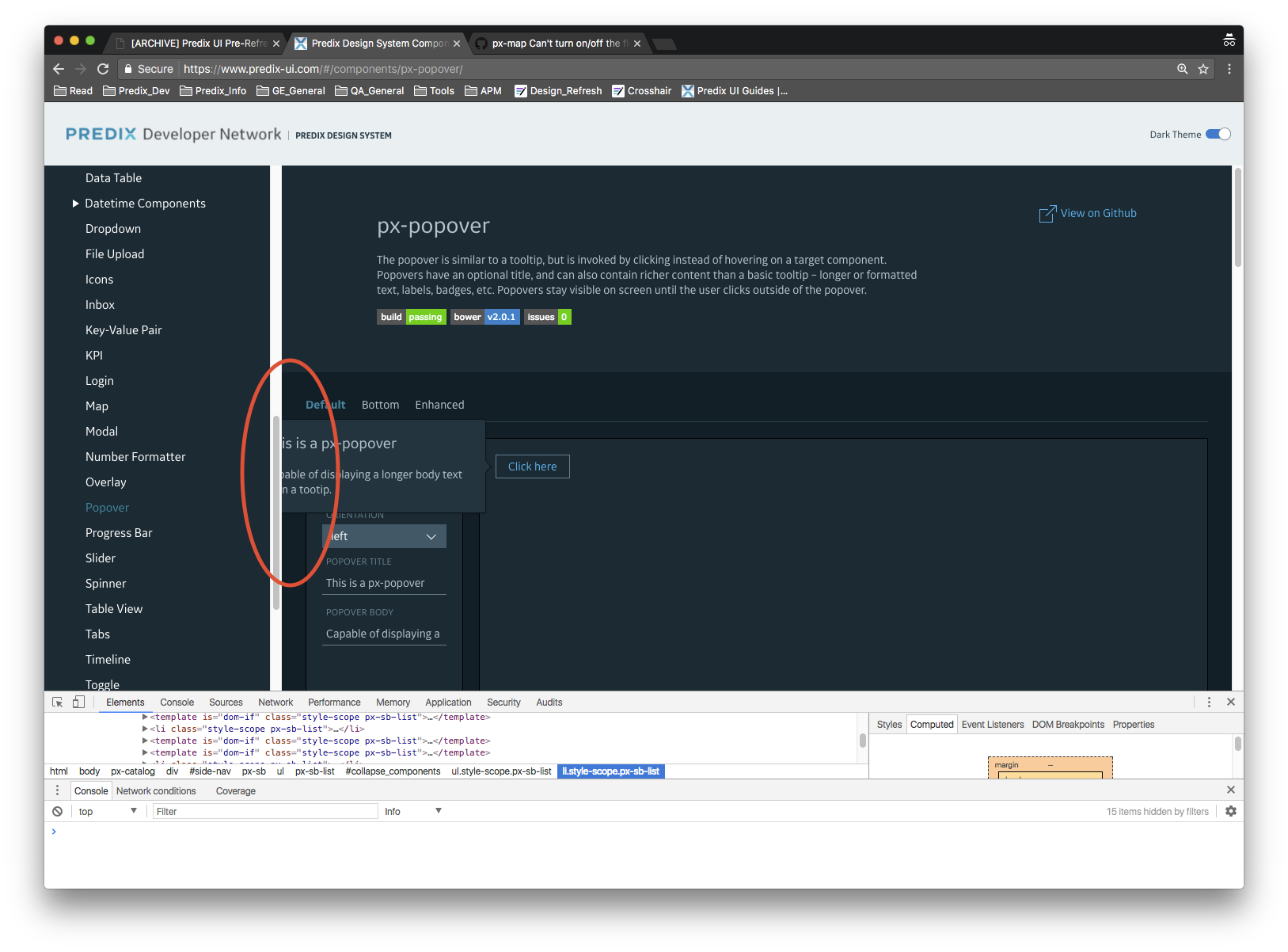Image resolution: width=1288 pixels, height=952 pixels.
Task: Open the console settings gear icon
Action: (1231, 811)
